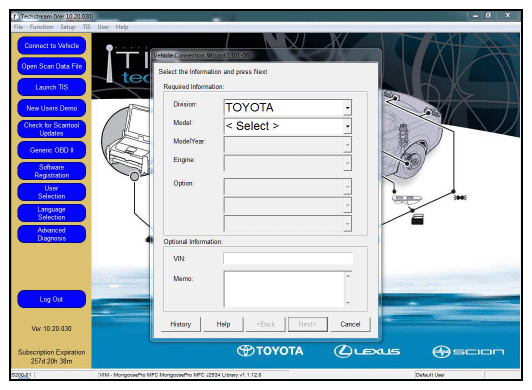
Task: Click inside the Memo text area
Action: tap(284, 289)
